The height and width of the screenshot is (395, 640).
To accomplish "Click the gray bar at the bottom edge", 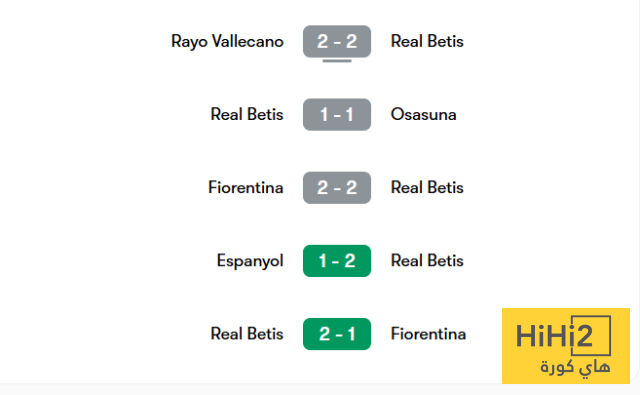I will pos(320,389).
